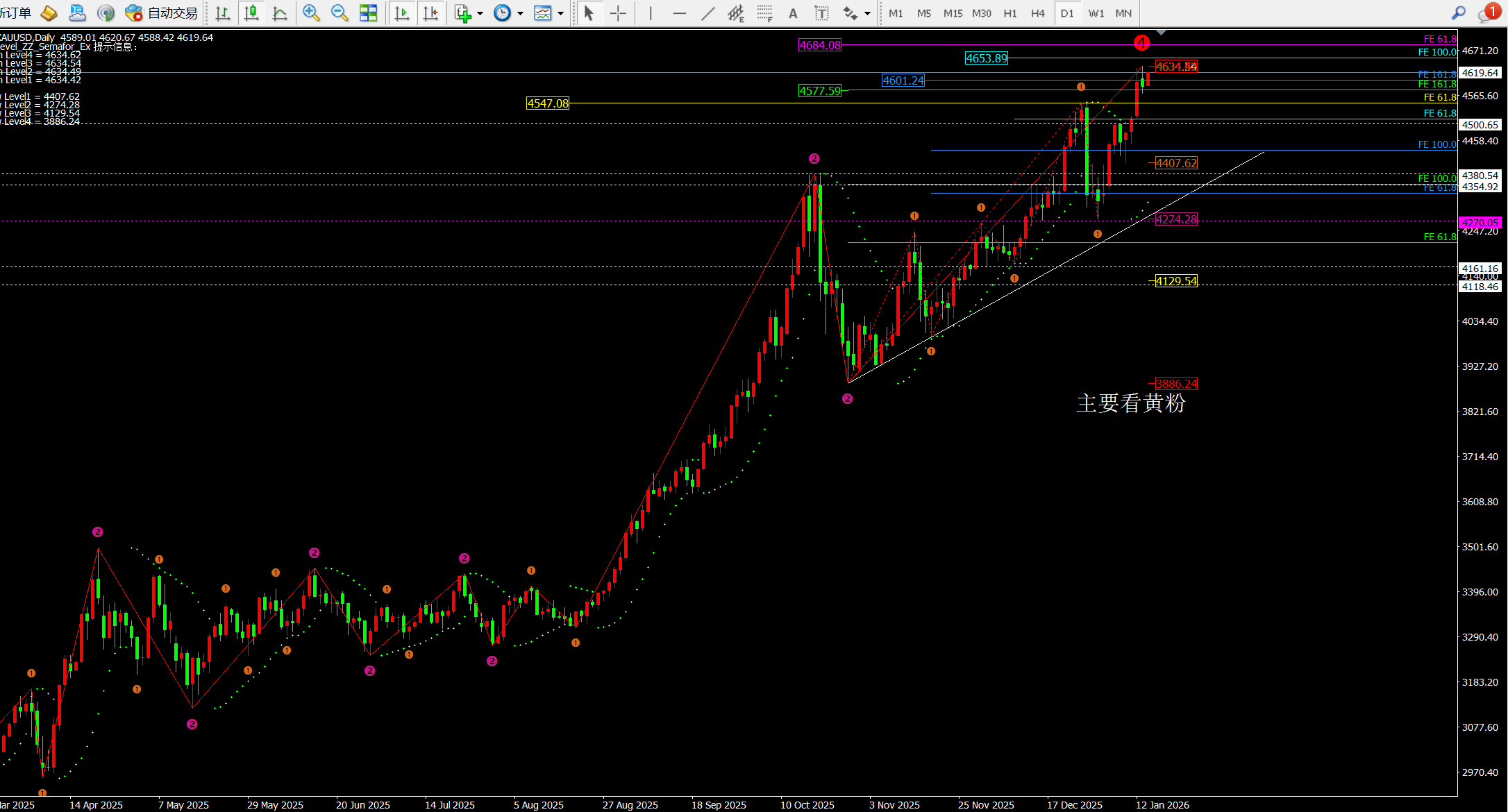
Task: Enable AutoTrading 自动交易 button
Action: pyautogui.click(x=162, y=12)
